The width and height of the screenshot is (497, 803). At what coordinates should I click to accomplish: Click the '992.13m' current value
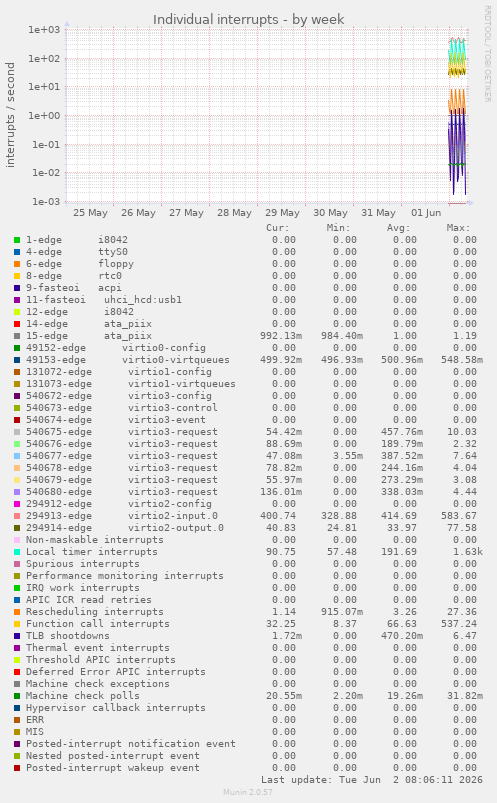281,336
